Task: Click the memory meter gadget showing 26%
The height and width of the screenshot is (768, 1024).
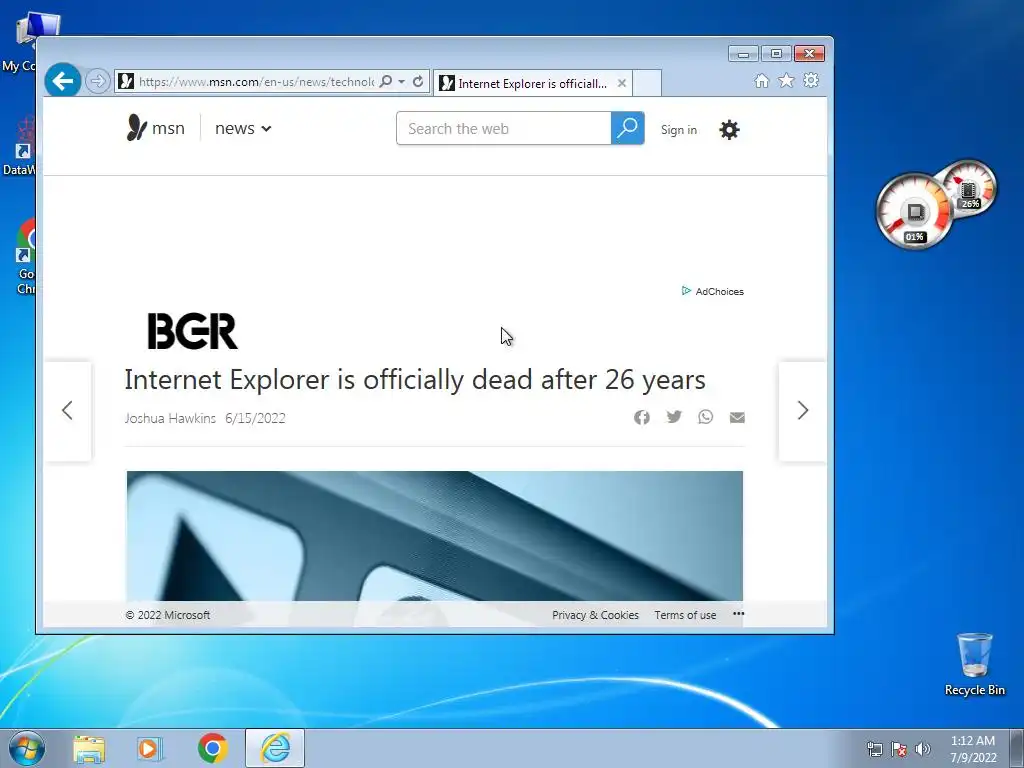Action: tap(969, 188)
